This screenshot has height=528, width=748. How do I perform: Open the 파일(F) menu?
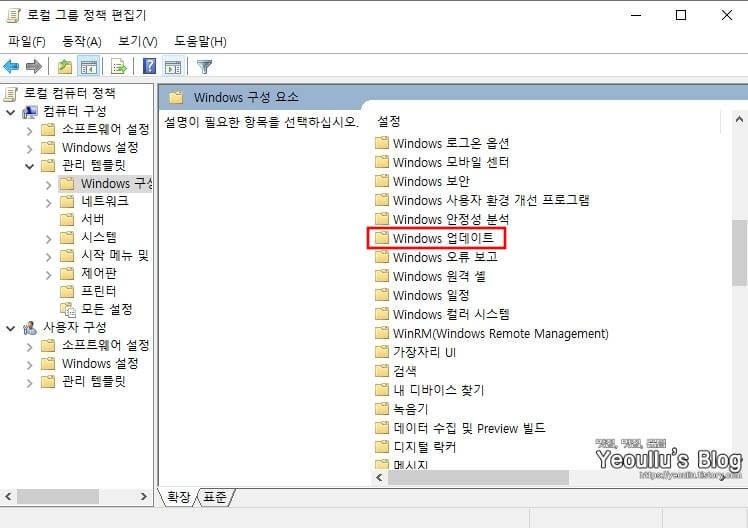point(27,41)
